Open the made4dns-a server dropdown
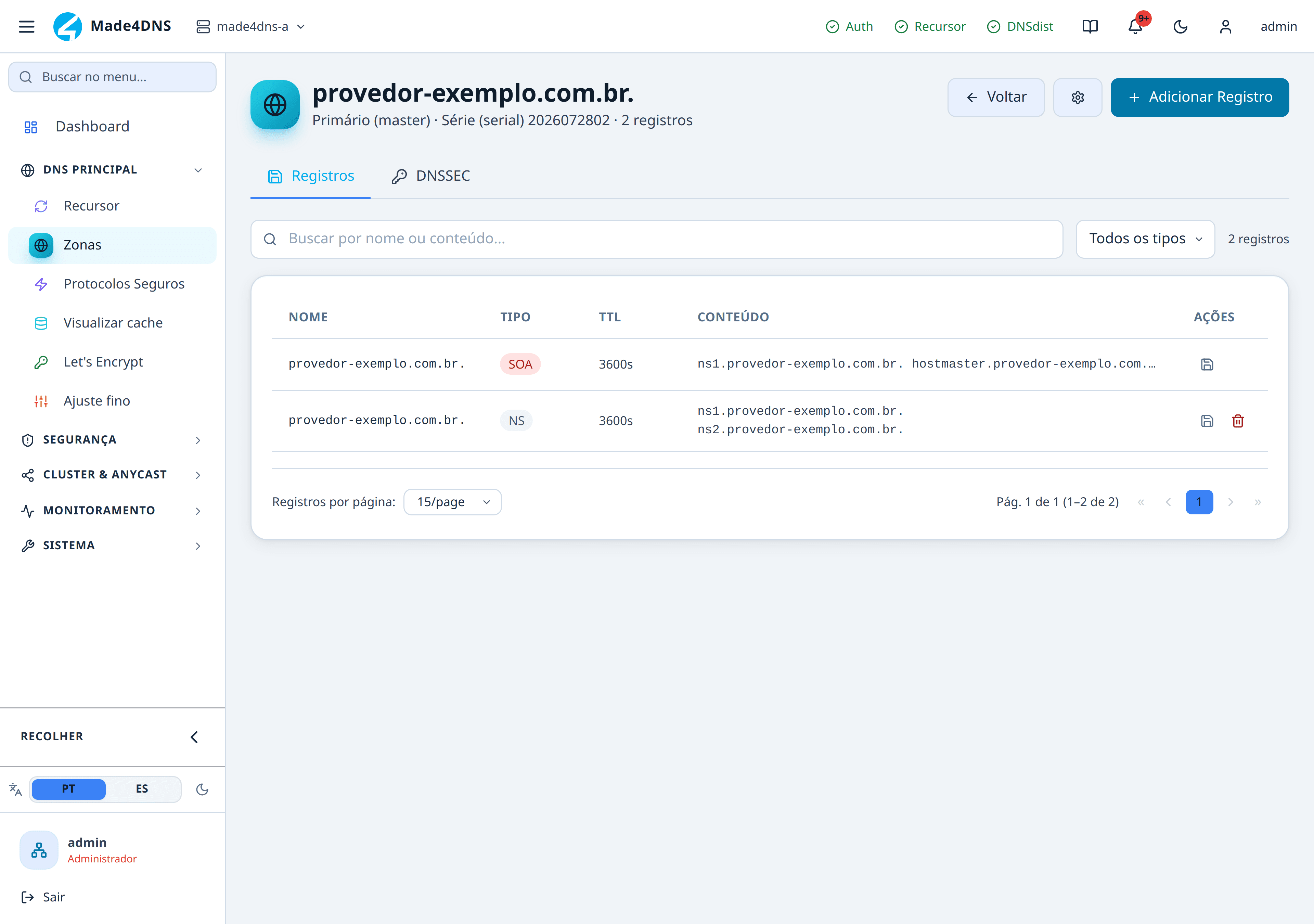The width and height of the screenshot is (1314, 924). point(251,26)
